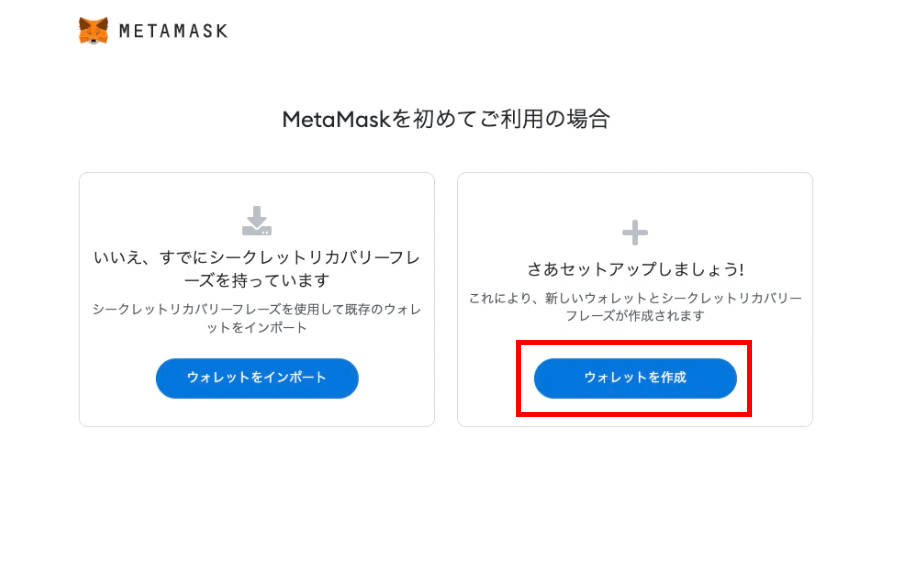This screenshot has width=901, height=573.
Task: Click the heading MetaMaskを初めてご利用の場合
Action: 446,119
